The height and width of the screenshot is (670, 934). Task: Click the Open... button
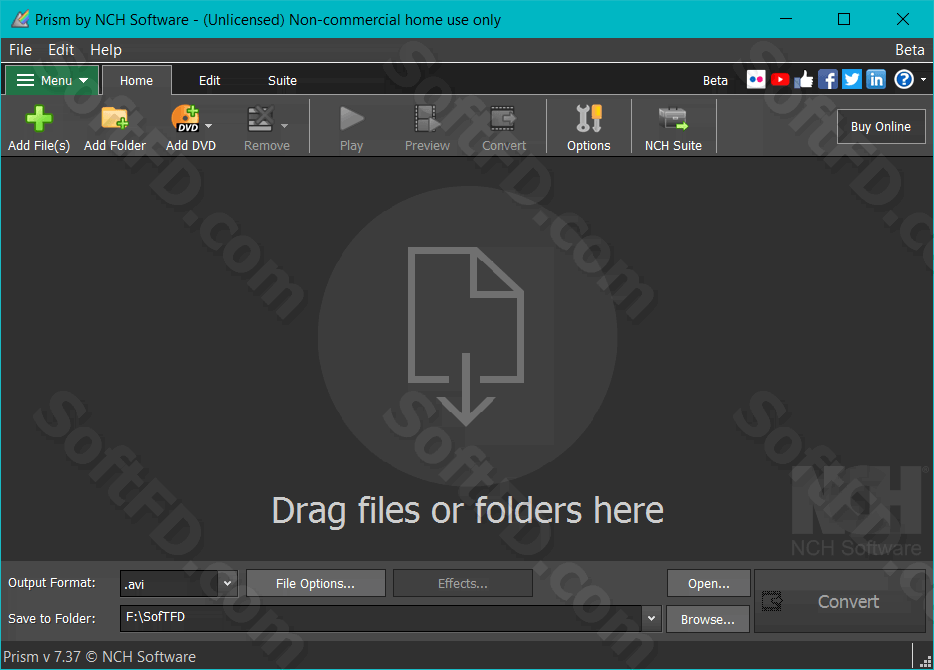coord(708,584)
